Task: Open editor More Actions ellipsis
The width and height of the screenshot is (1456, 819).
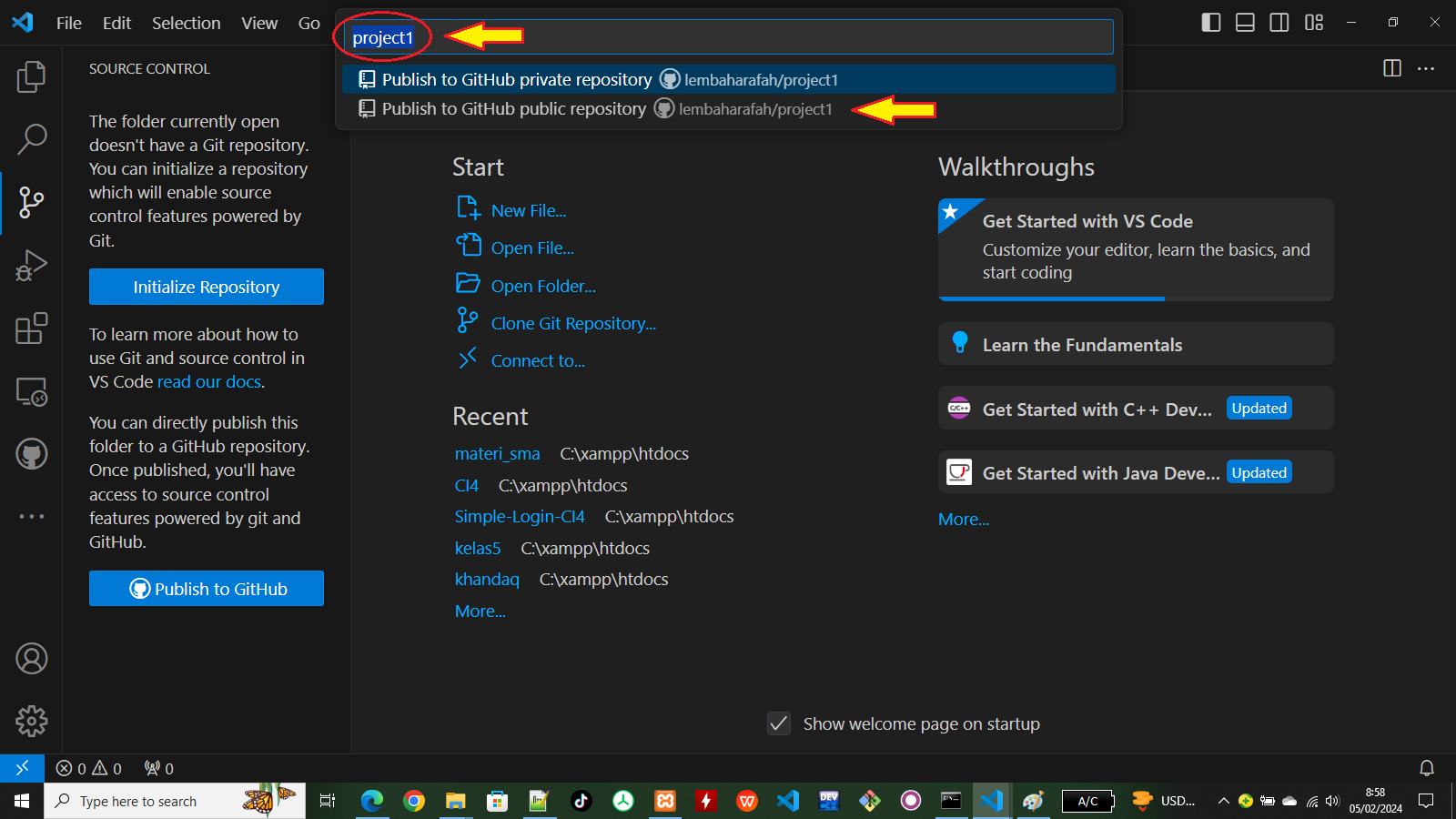Action: coord(1426,68)
